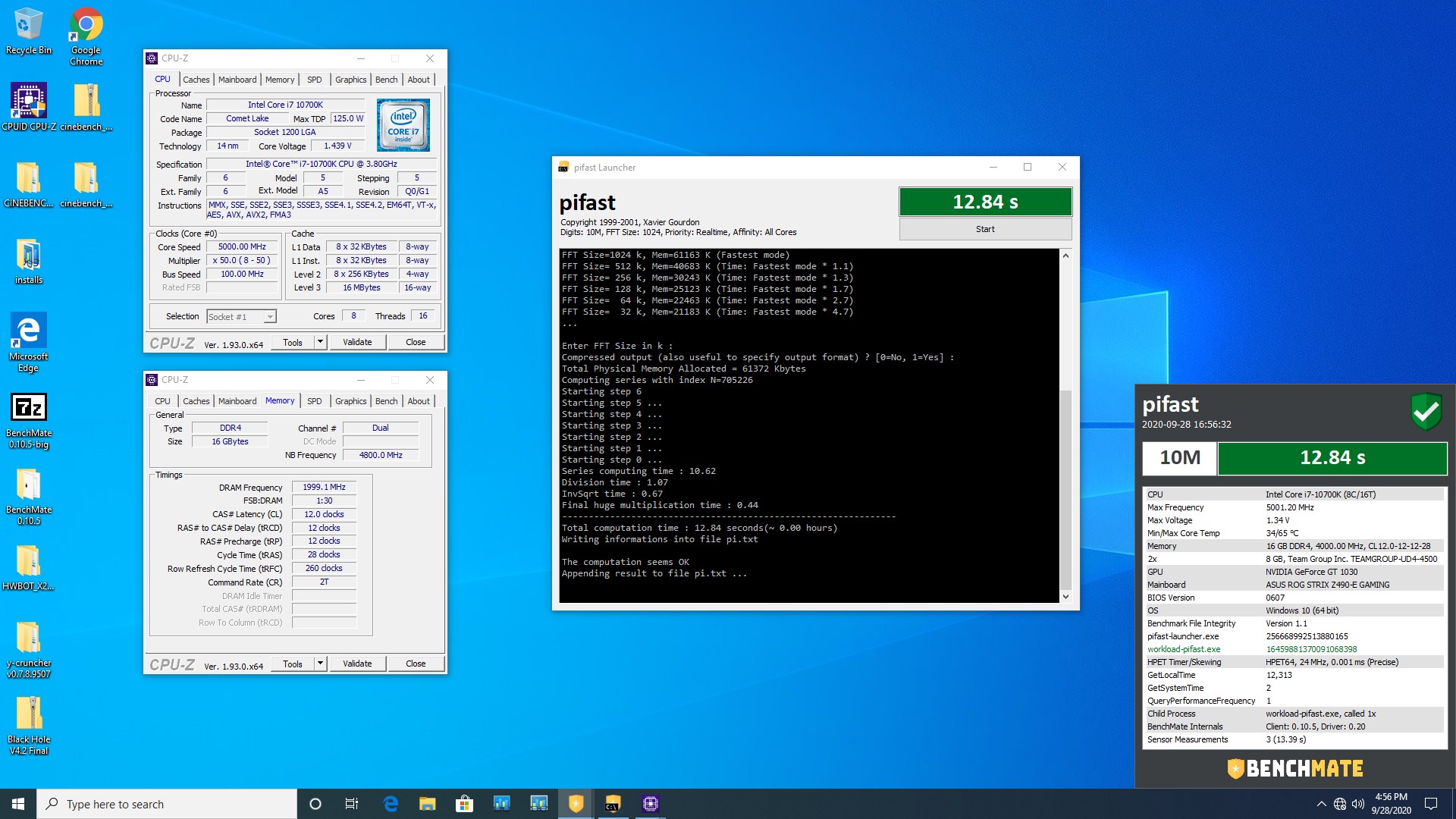Open Memory tab in top CPU-Z window
1456x819 pixels.
point(280,80)
